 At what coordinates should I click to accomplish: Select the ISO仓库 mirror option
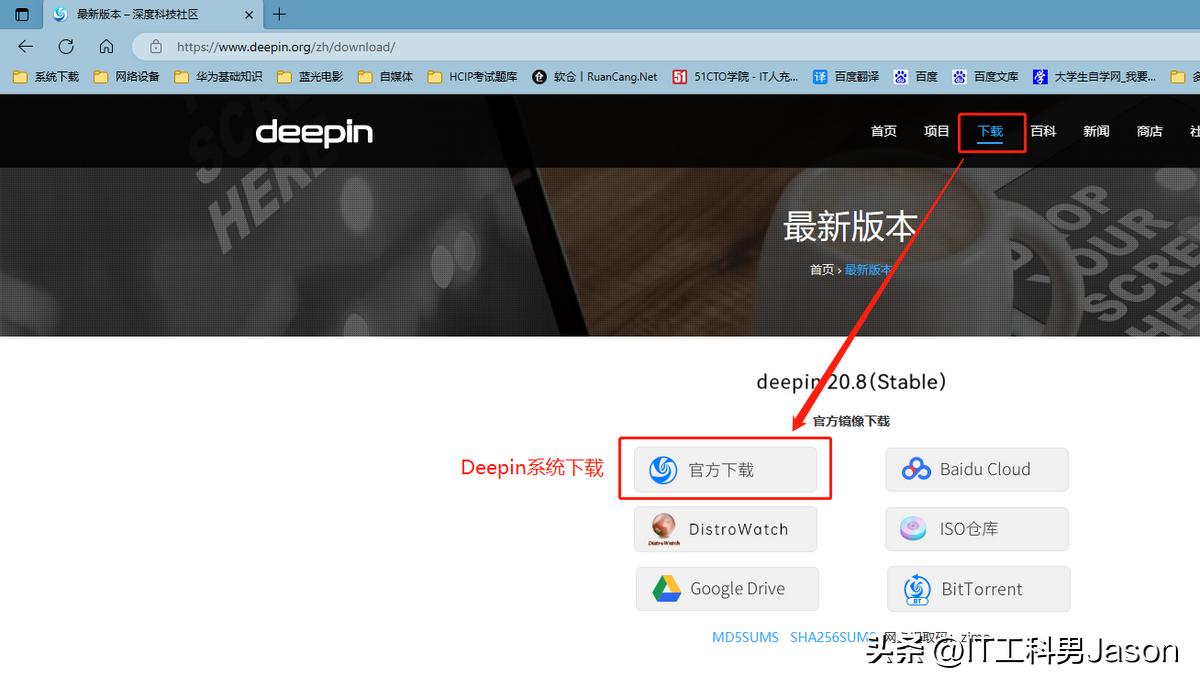[976, 529]
